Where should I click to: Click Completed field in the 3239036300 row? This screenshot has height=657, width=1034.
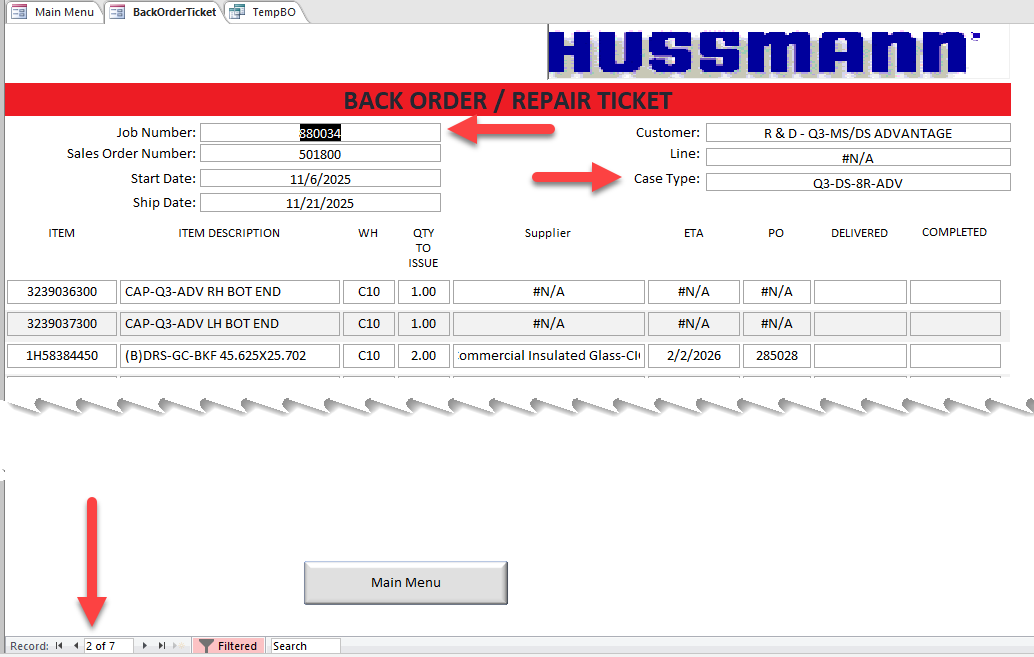[956, 292]
